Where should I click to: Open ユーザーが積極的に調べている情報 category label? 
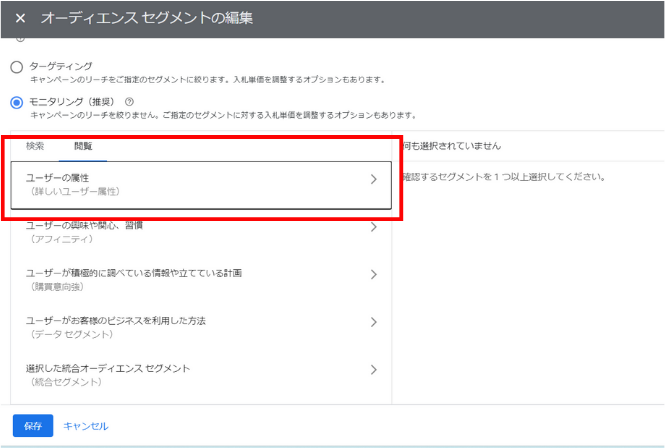(x=134, y=272)
